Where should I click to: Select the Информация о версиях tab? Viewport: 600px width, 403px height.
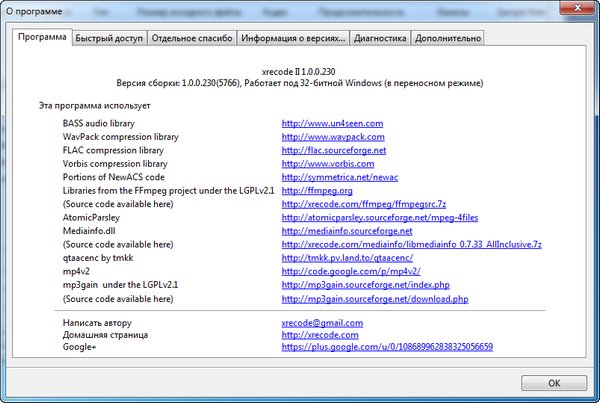coord(294,38)
